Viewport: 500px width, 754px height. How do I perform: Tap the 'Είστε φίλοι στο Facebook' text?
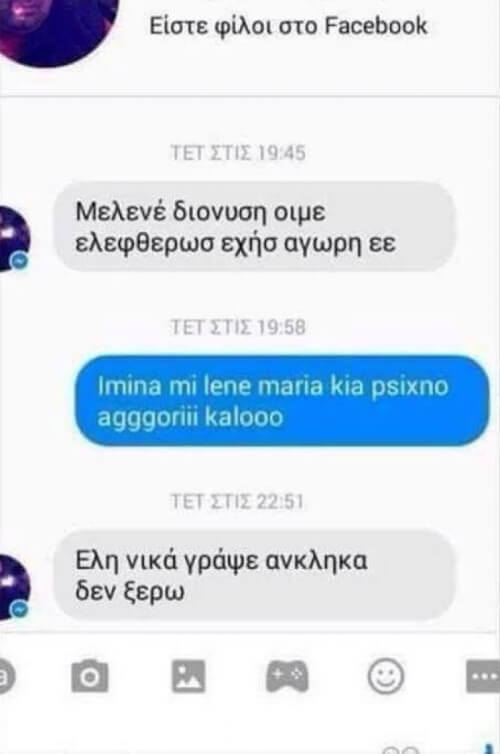pyautogui.click(x=288, y=25)
